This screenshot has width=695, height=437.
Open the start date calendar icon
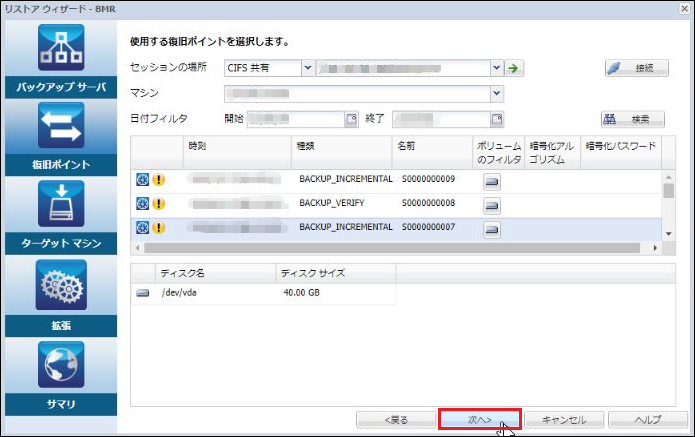pos(351,119)
